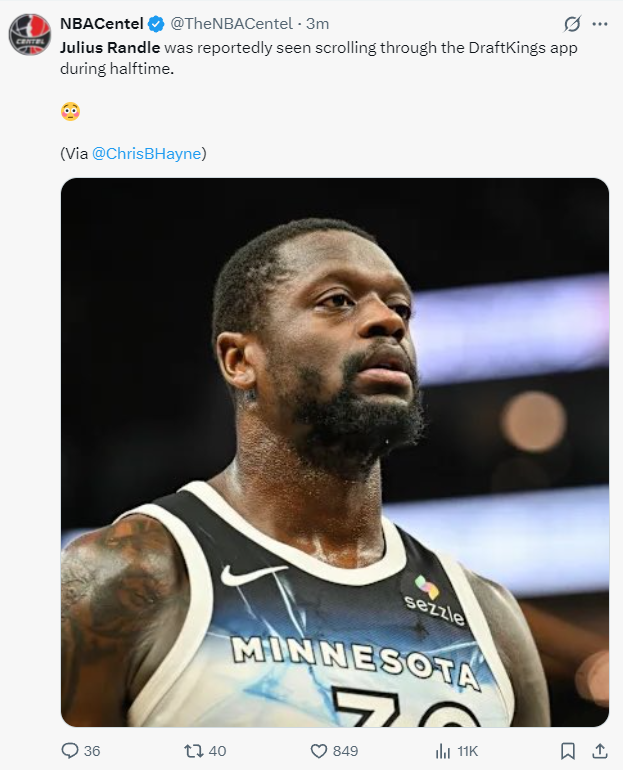Click the 40 reposts count
The image size is (623, 770).
[217, 751]
